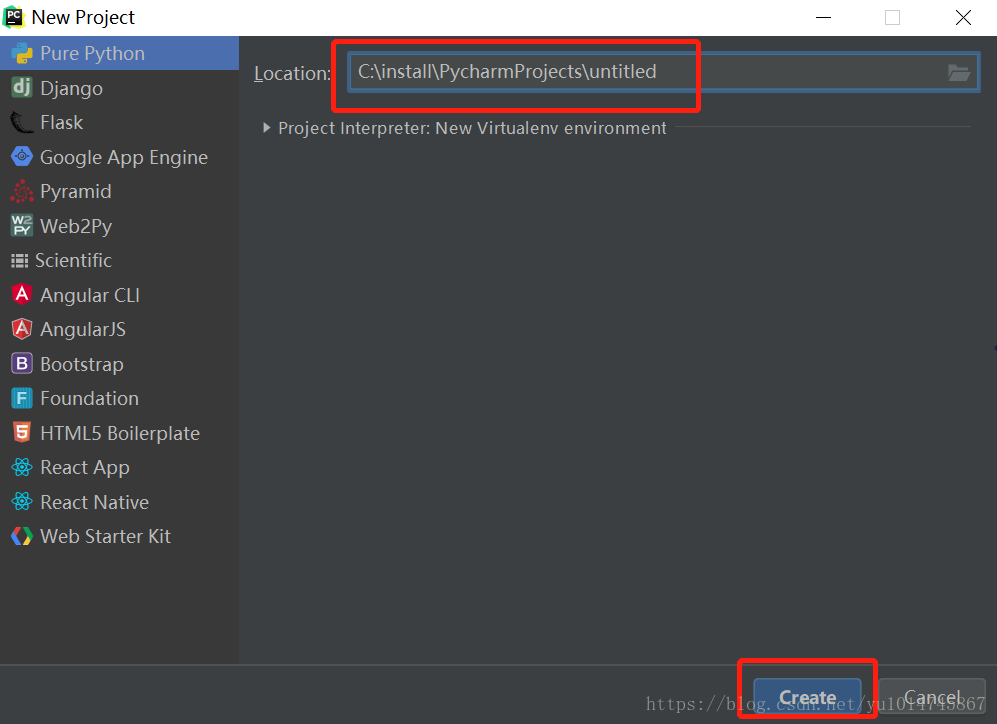Select the Web2Py project icon
This screenshot has height=724, width=997.
click(22, 226)
